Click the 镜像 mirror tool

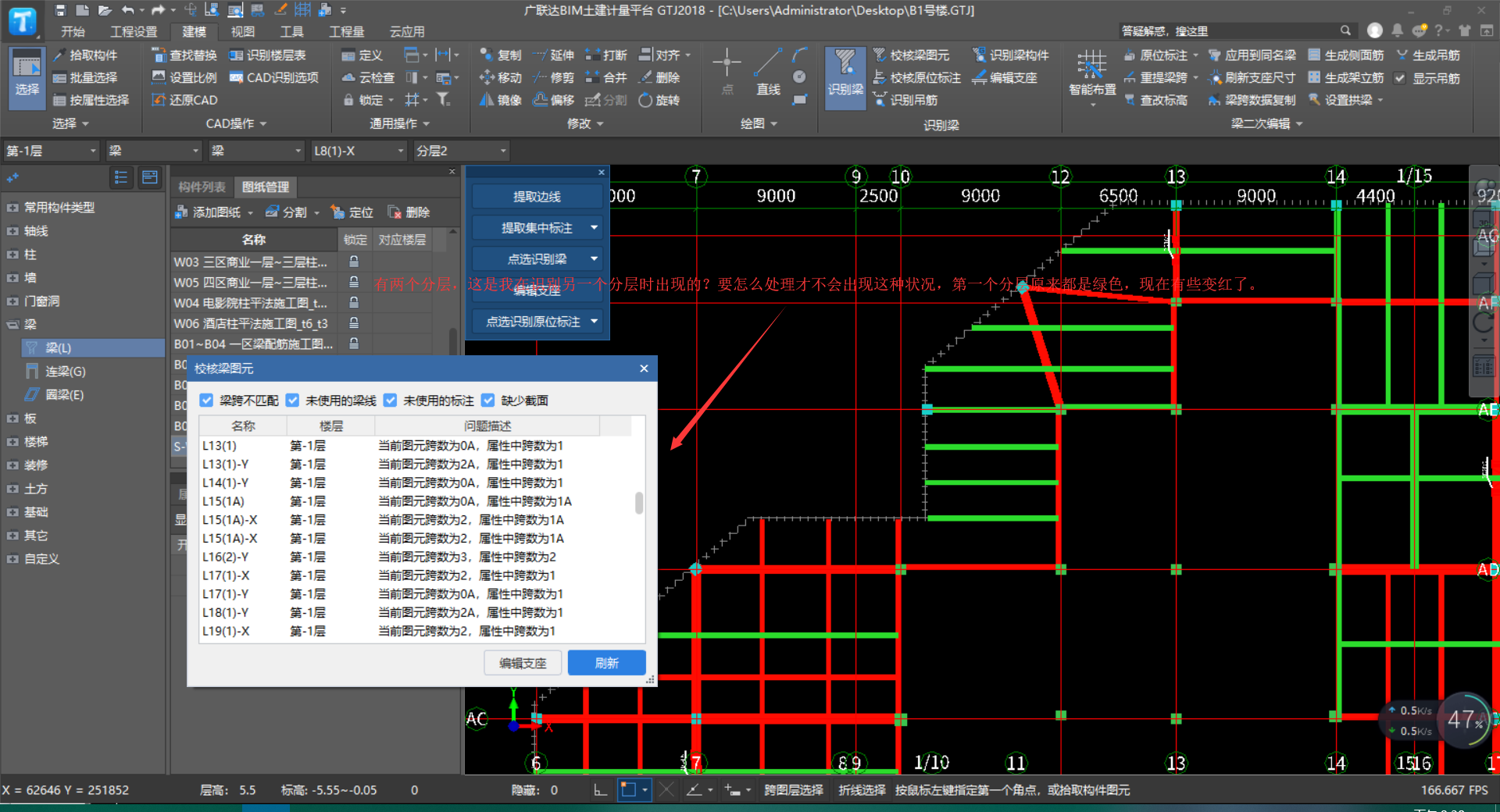[501, 100]
